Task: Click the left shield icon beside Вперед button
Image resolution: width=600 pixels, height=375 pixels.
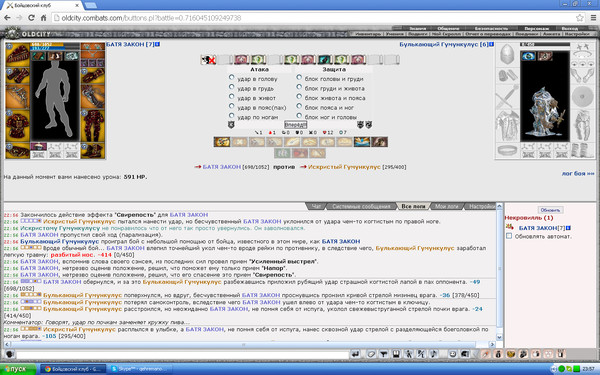Action: (x=231, y=125)
